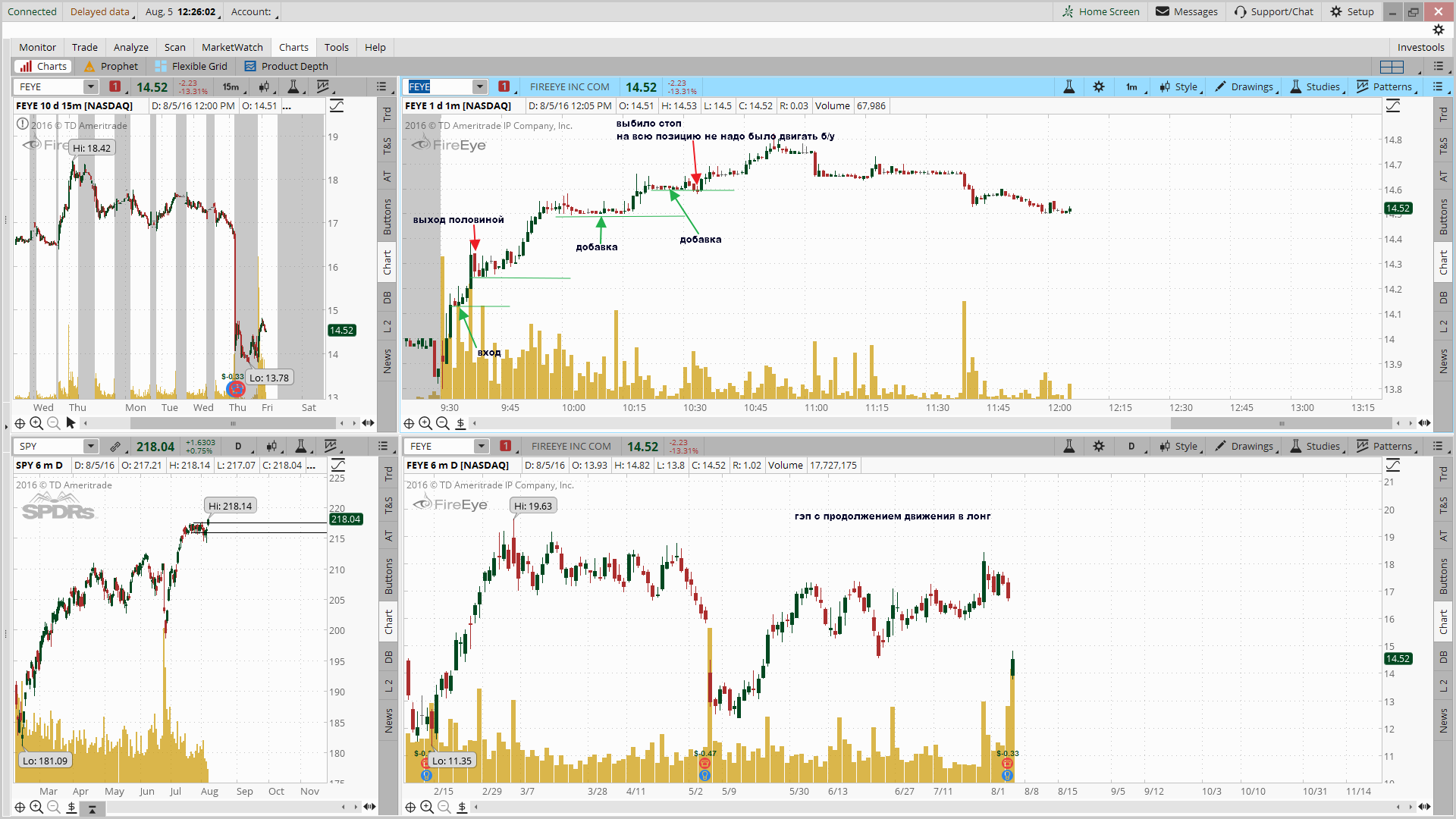Click the crosshair pan icon in FEYE 1m chart
1456x819 pixels.
(x=409, y=423)
